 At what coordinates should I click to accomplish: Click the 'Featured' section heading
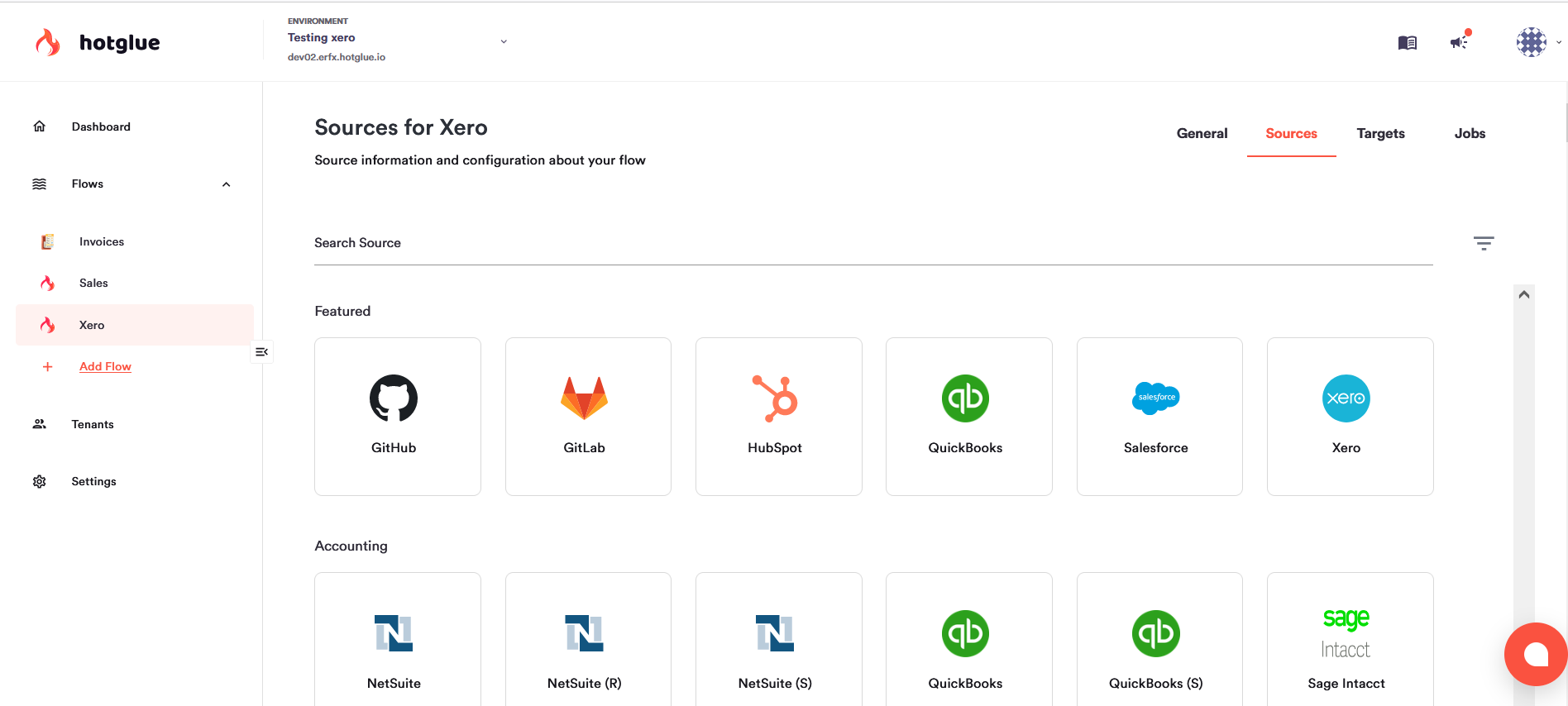[x=342, y=311]
